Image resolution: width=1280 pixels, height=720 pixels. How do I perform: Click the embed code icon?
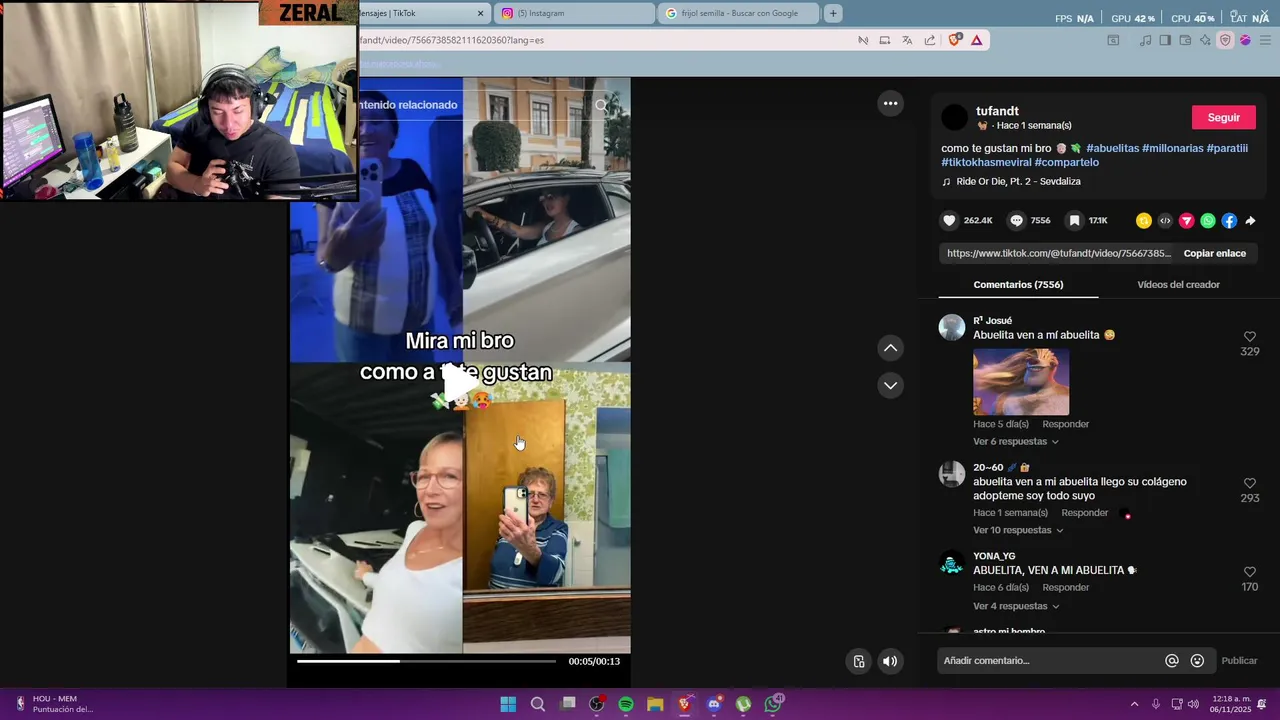tap(1165, 220)
